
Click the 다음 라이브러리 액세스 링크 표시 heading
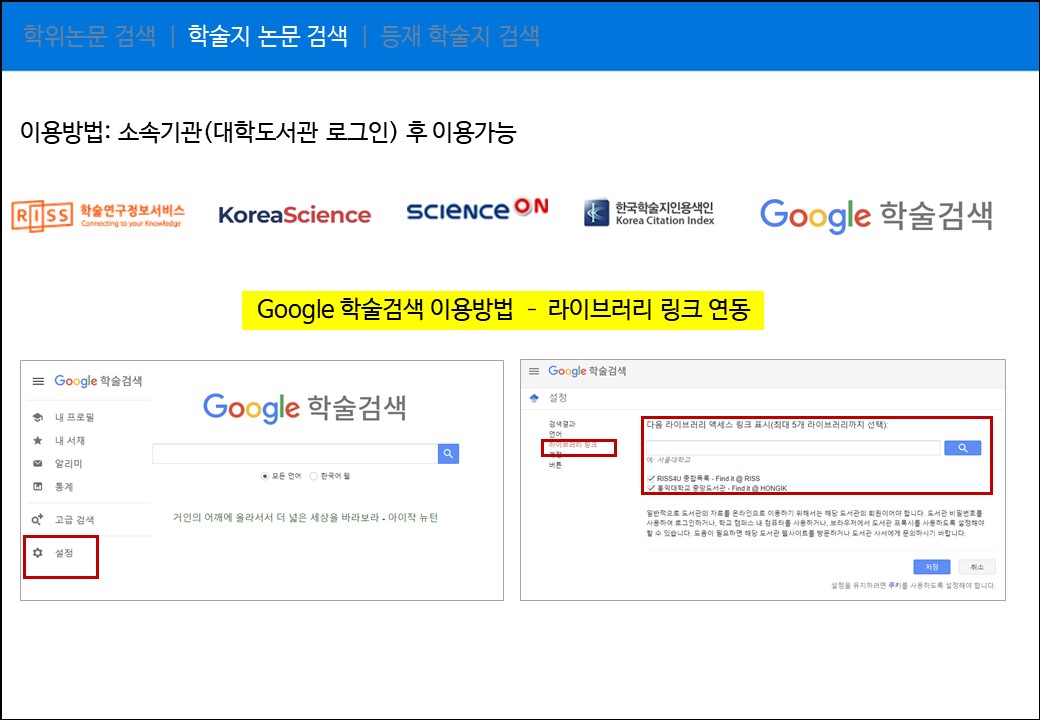(x=767, y=425)
